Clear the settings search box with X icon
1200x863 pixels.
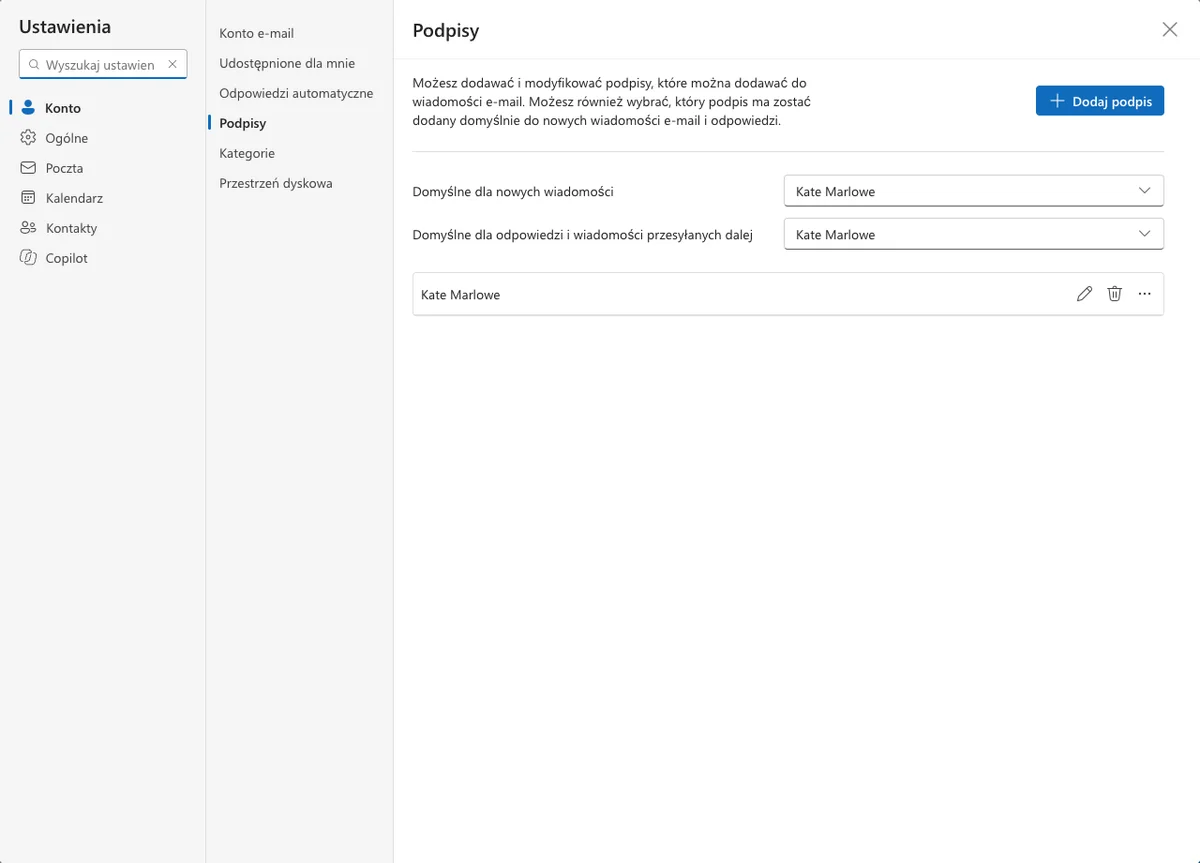point(172,64)
